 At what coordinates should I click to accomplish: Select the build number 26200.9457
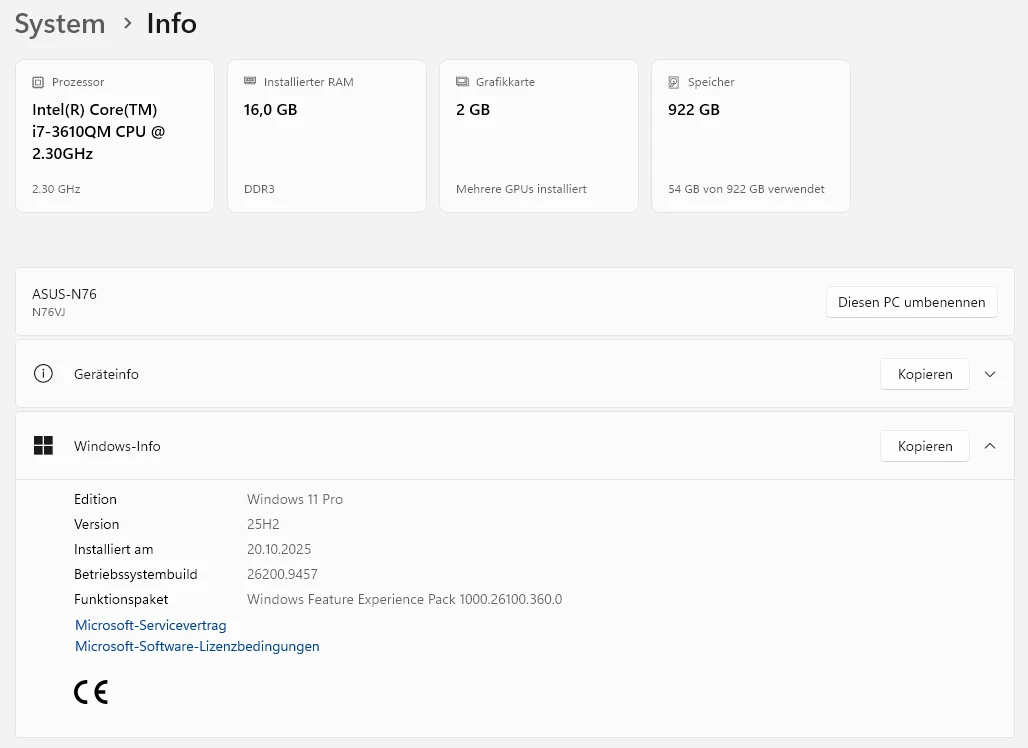pos(282,574)
